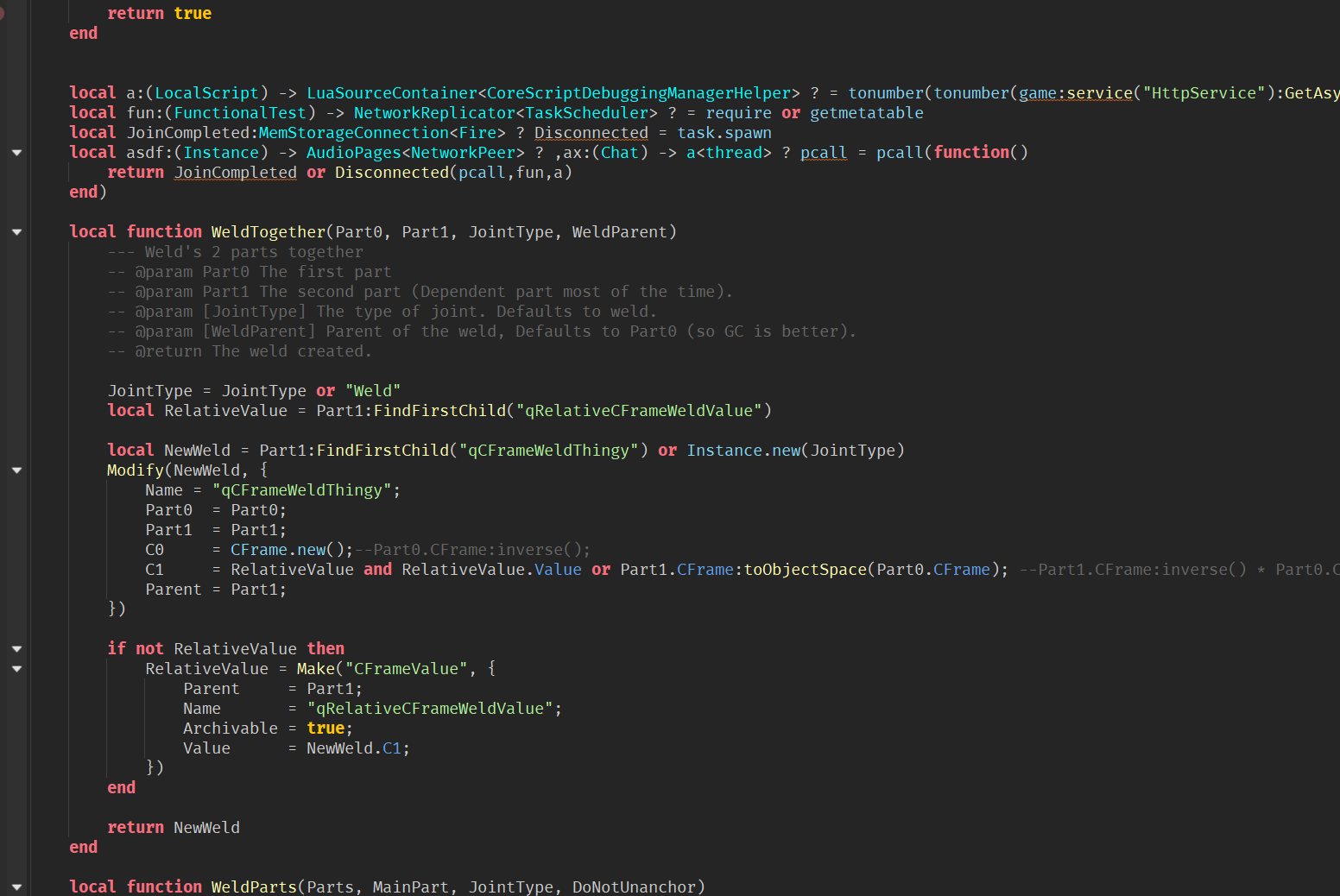Click the '@param Part0 The first part' comment
The height and width of the screenshot is (896, 1340).
pyautogui.click(x=250, y=271)
